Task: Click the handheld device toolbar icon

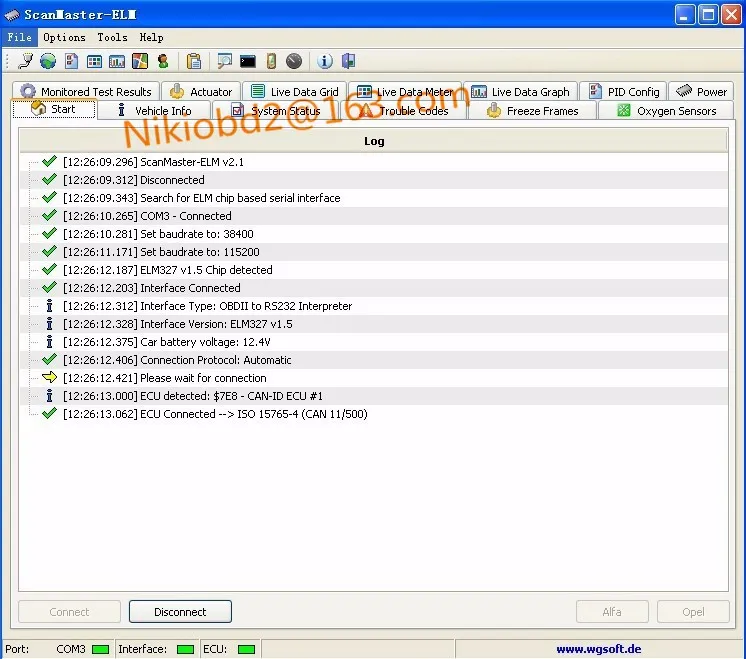Action: click(271, 61)
